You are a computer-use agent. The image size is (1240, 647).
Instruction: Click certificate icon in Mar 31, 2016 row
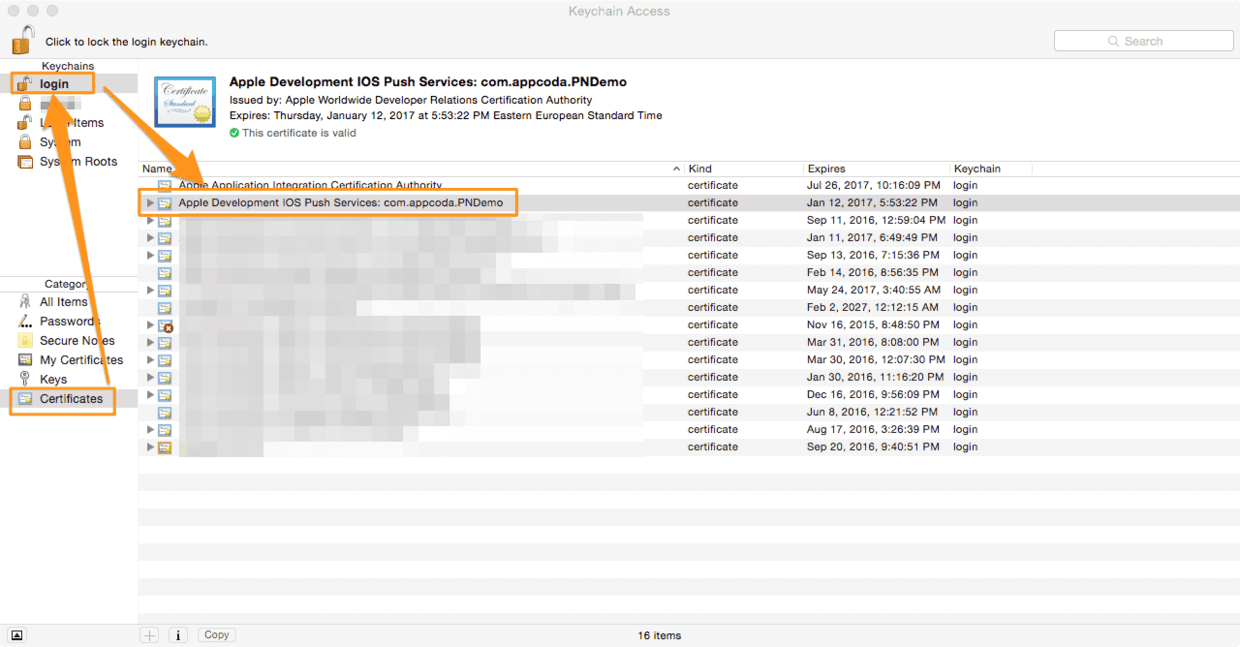pyautogui.click(x=165, y=342)
